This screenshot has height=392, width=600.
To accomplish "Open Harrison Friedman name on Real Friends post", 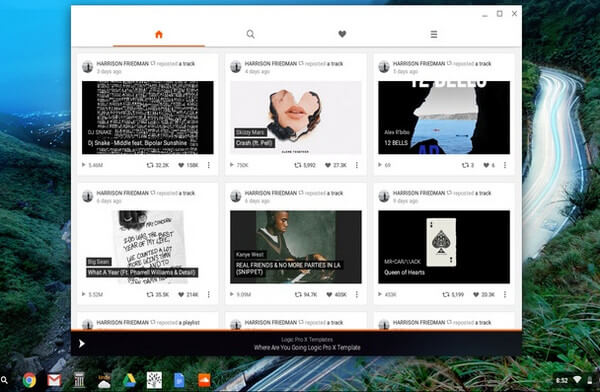I will tap(271, 193).
